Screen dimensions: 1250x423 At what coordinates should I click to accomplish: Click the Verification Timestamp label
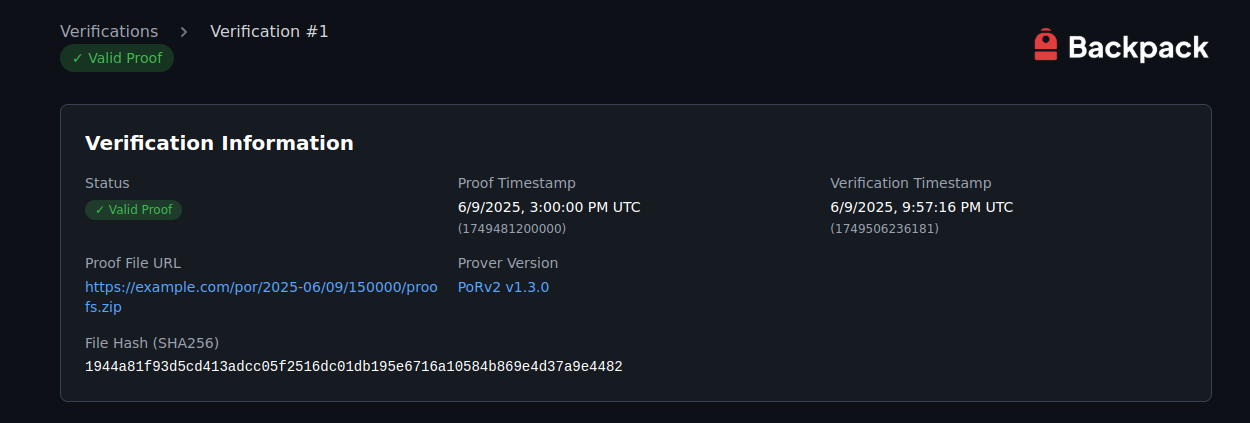pyautogui.click(x=910, y=183)
